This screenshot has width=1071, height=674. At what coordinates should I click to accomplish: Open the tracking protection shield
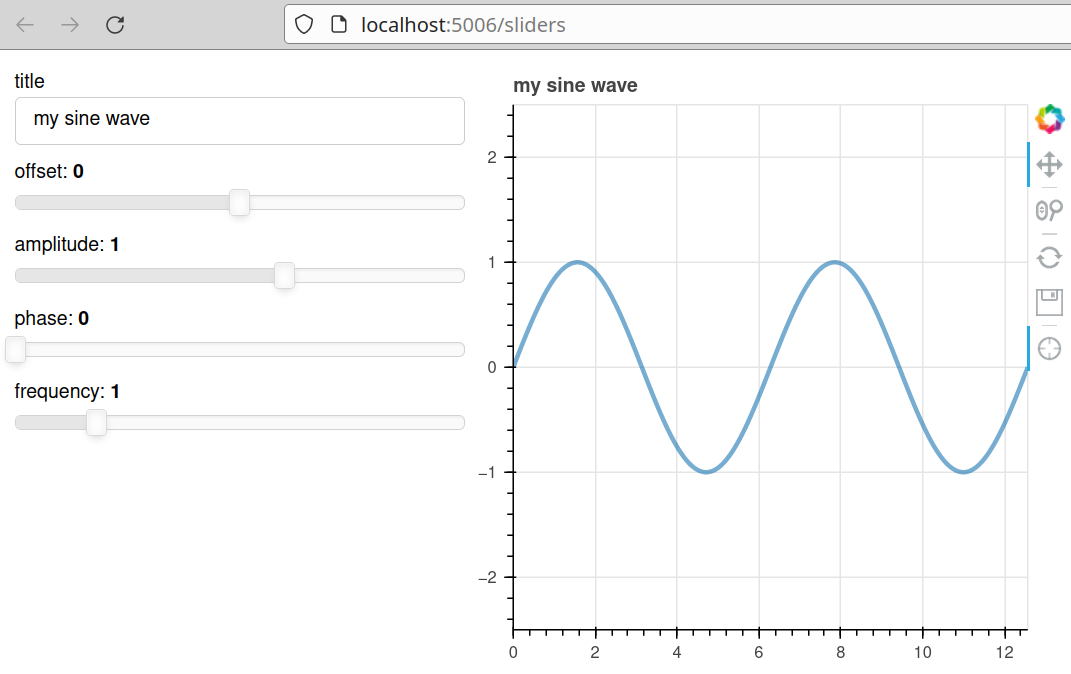(x=304, y=25)
